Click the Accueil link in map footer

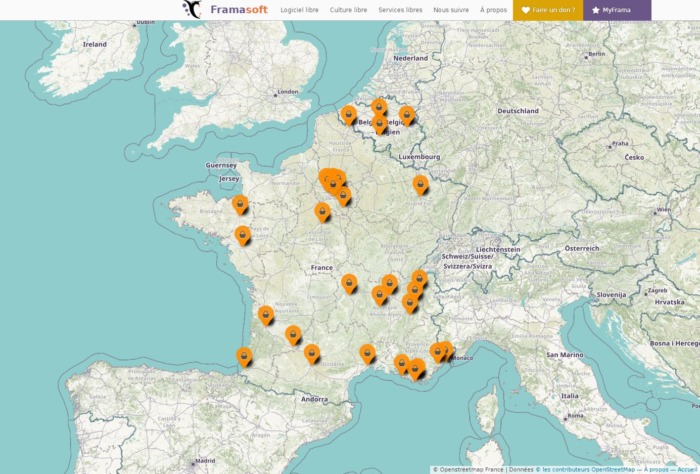click(x=688, y=469)
